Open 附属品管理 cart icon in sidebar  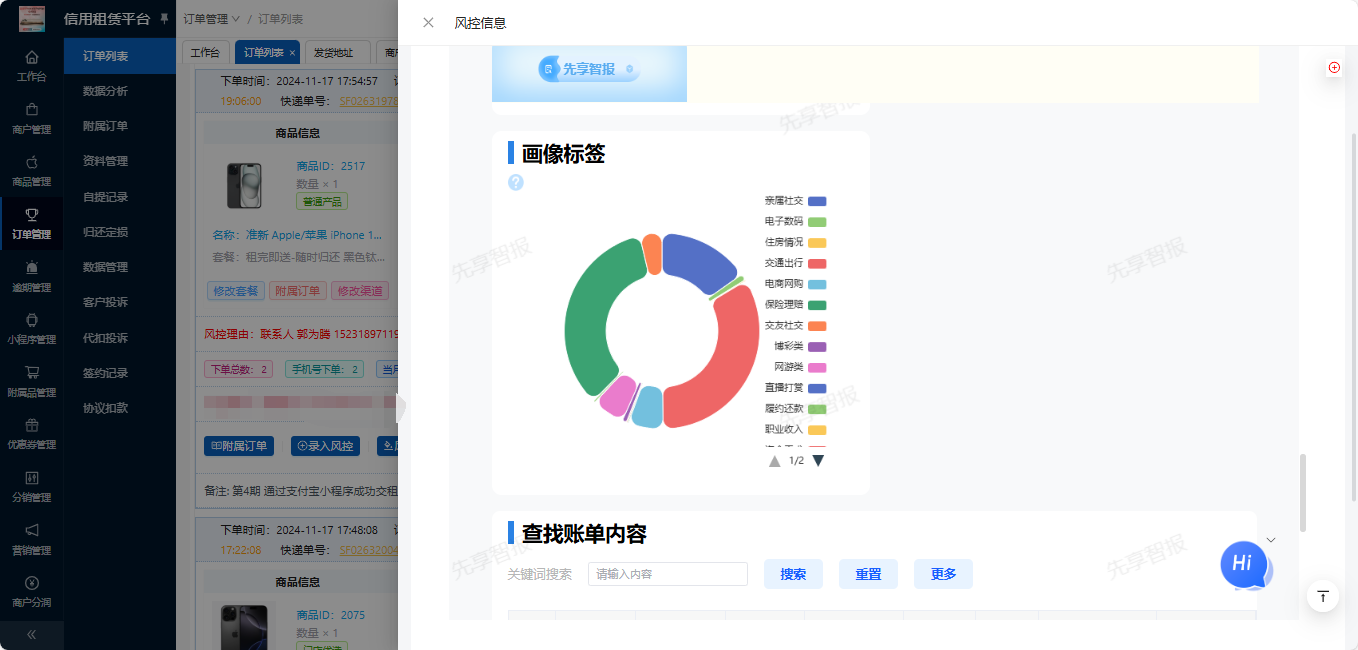32,372
